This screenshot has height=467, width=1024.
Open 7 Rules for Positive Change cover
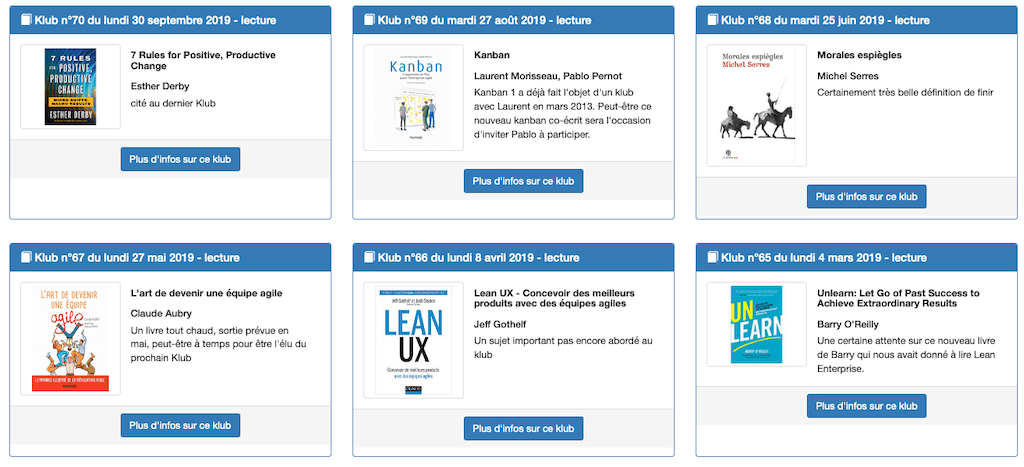click(71, 87)
